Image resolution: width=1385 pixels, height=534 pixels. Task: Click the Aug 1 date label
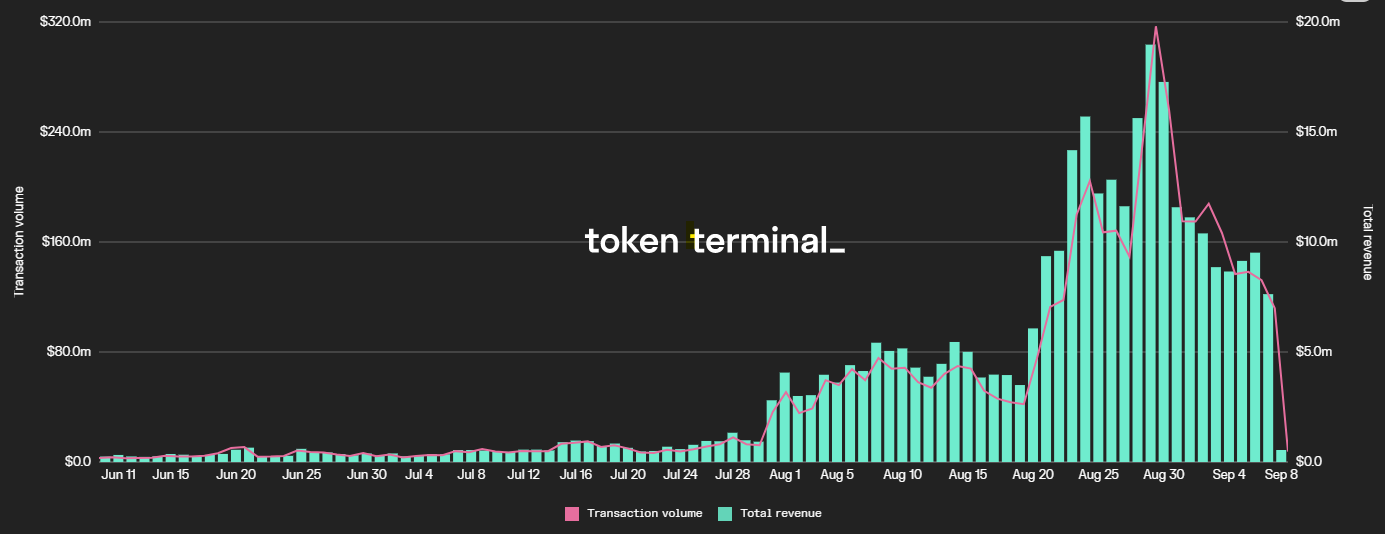pyautogui.click(x=785, y=475)
